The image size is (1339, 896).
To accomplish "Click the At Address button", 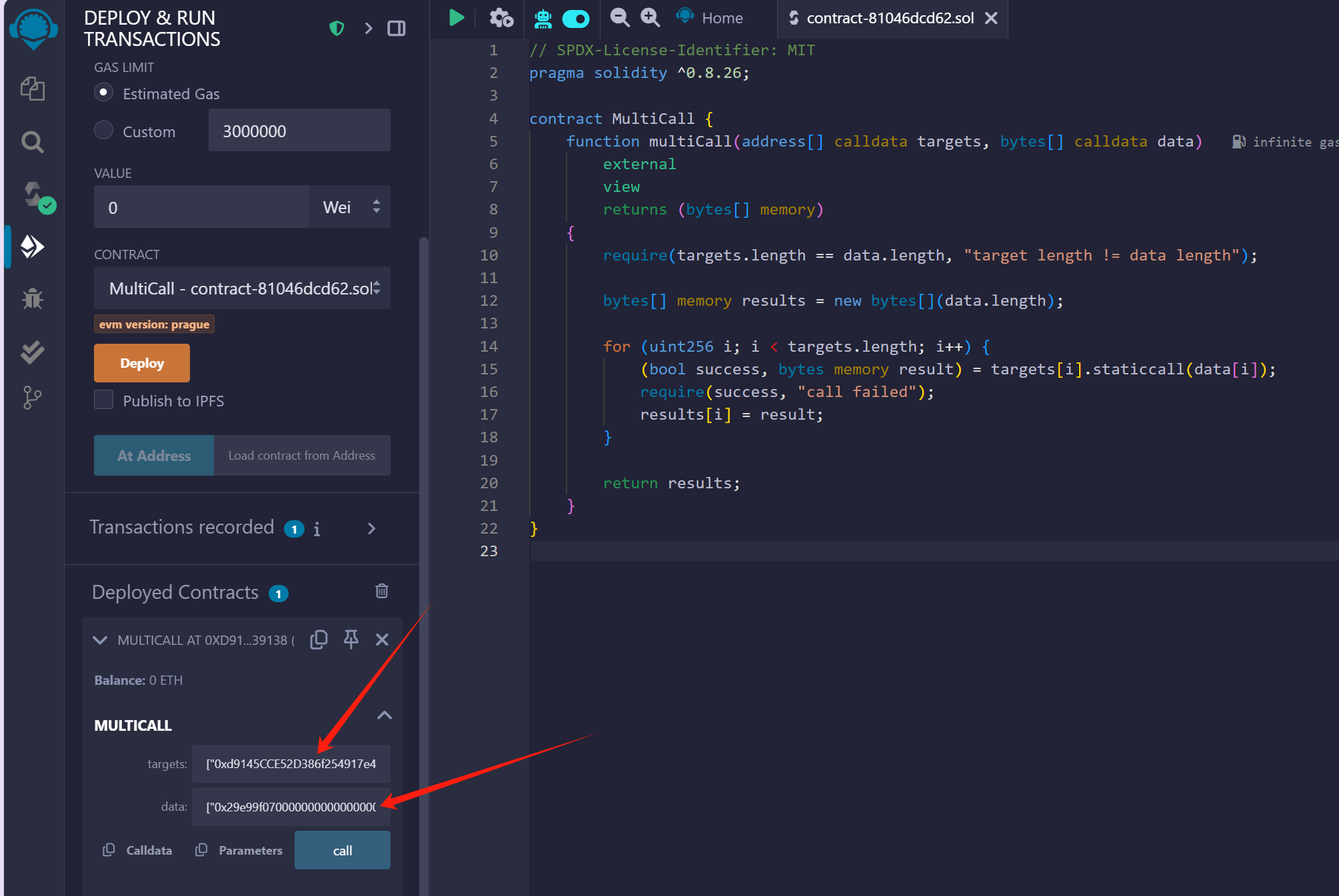I will pos(154,456).
